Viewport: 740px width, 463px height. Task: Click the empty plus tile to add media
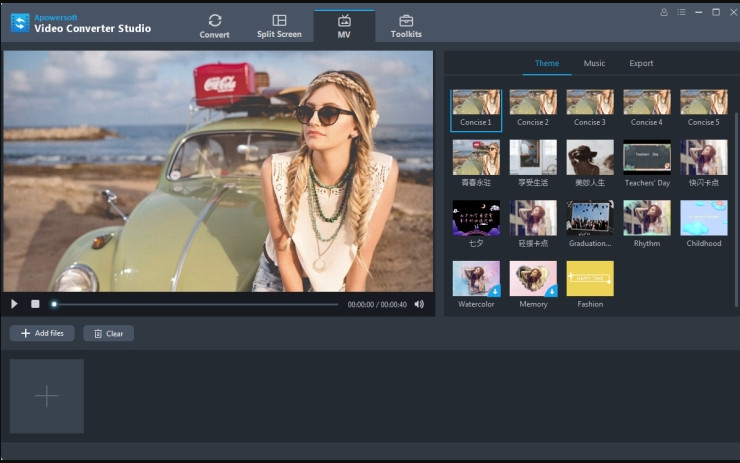tap(47, 396)
